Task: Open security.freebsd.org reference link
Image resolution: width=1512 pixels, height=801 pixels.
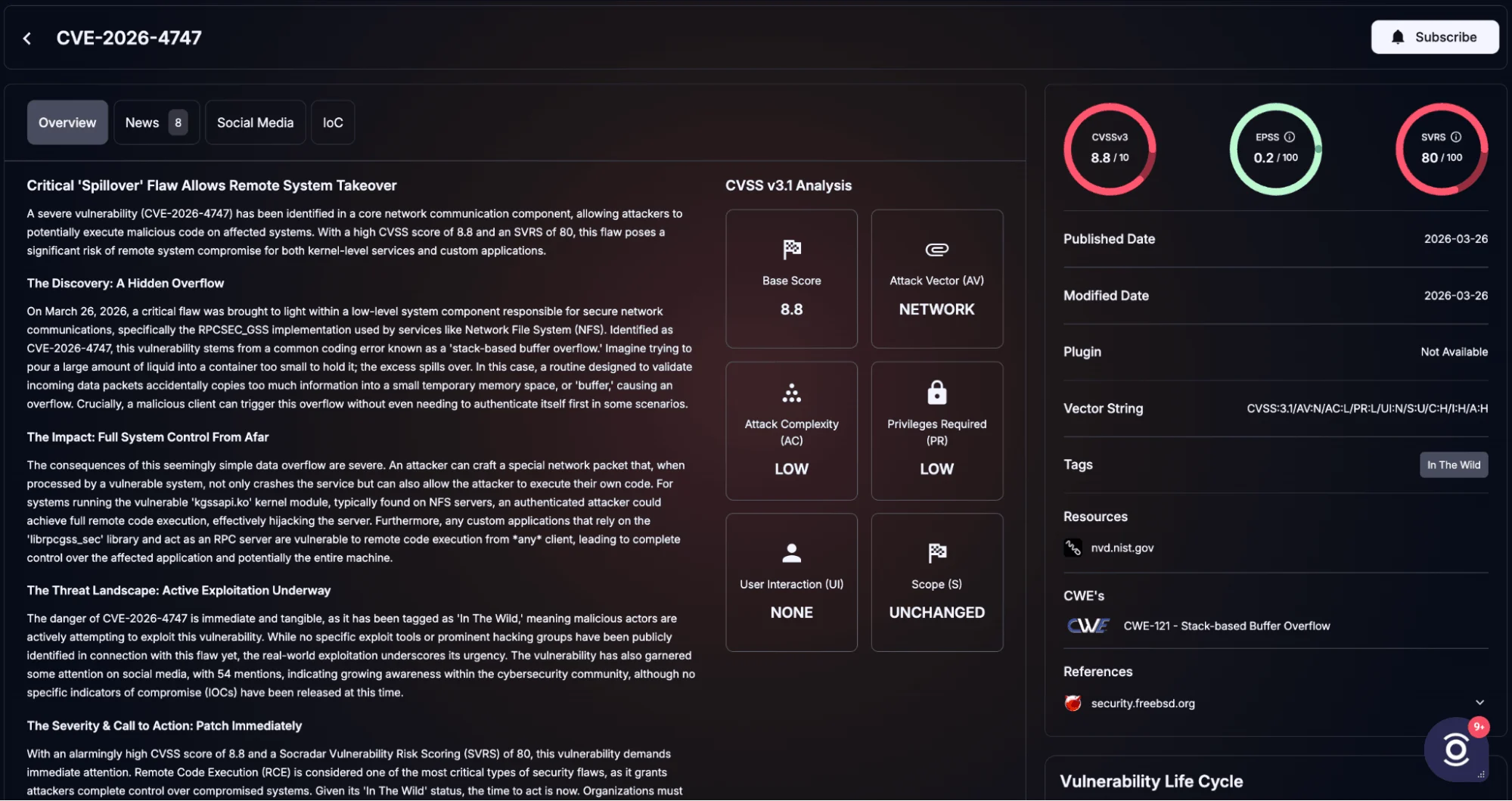Action: coord(1142,703)
